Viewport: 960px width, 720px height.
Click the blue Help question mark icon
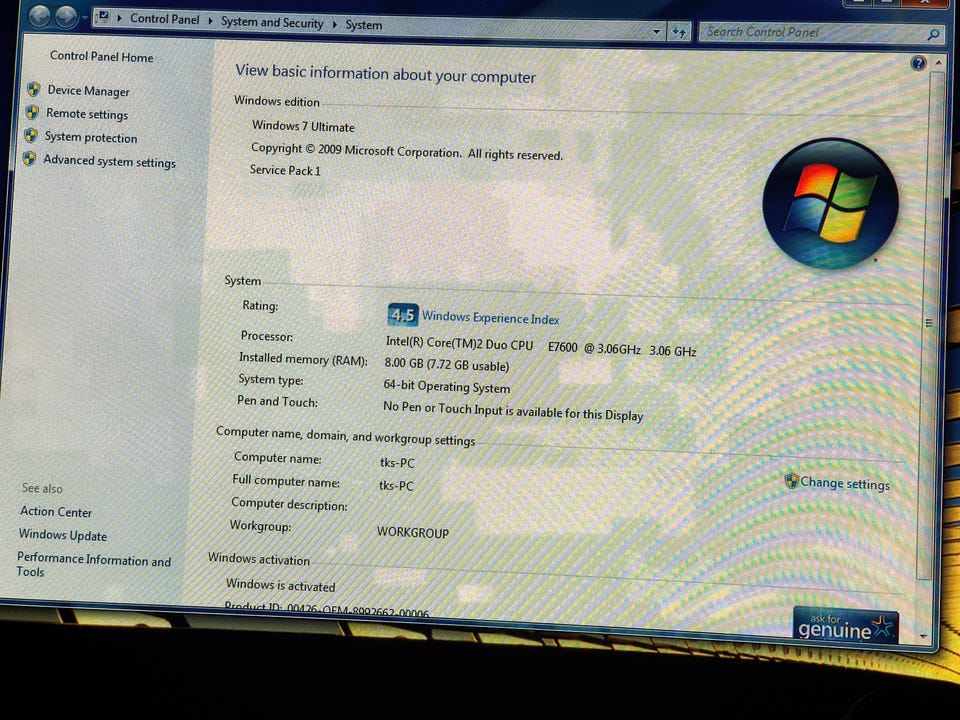pos(918,62)
